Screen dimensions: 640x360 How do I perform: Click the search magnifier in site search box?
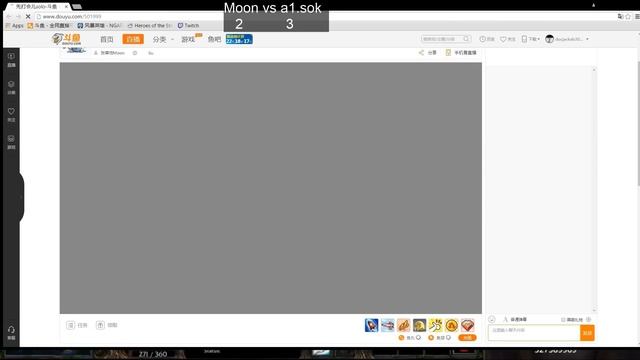[x=466, y=39]
